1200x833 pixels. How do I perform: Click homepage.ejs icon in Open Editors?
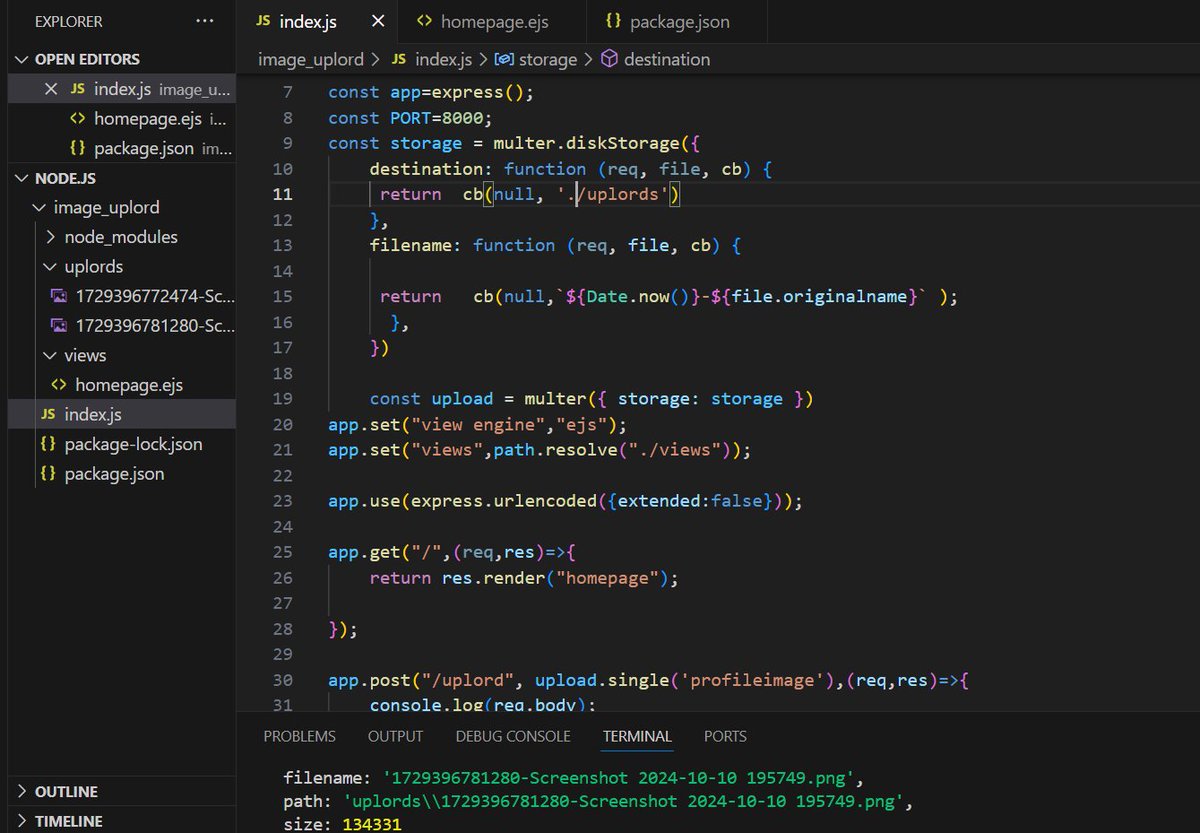click(78, 119)
